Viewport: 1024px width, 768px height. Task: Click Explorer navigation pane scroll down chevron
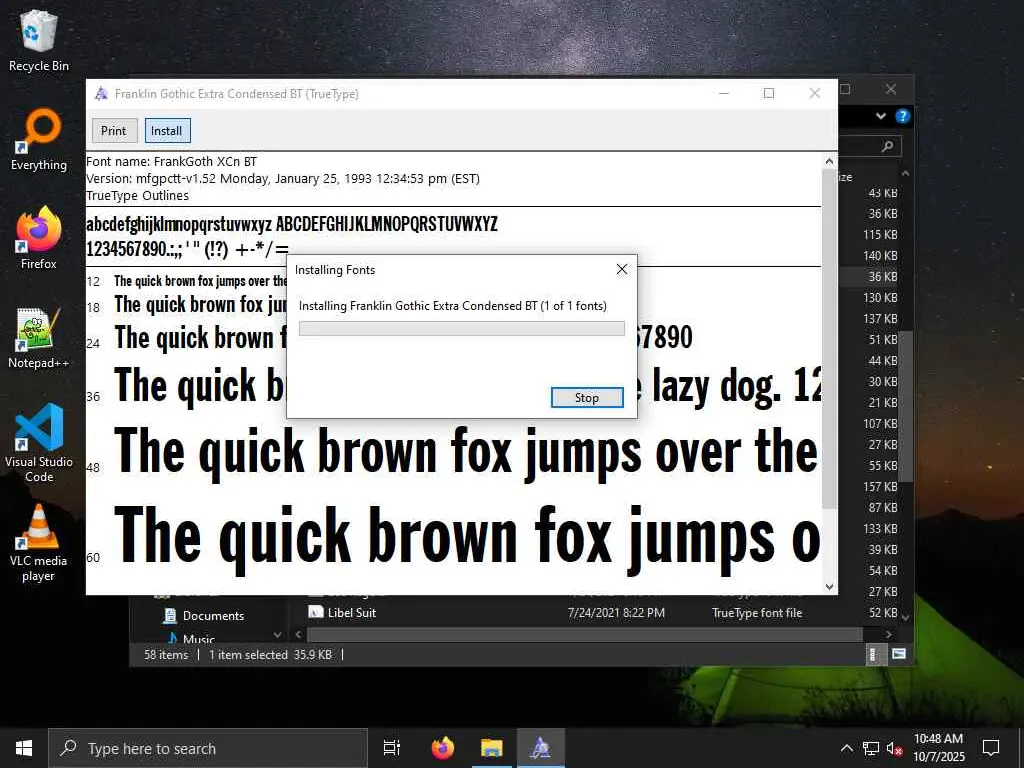point(278,635)
